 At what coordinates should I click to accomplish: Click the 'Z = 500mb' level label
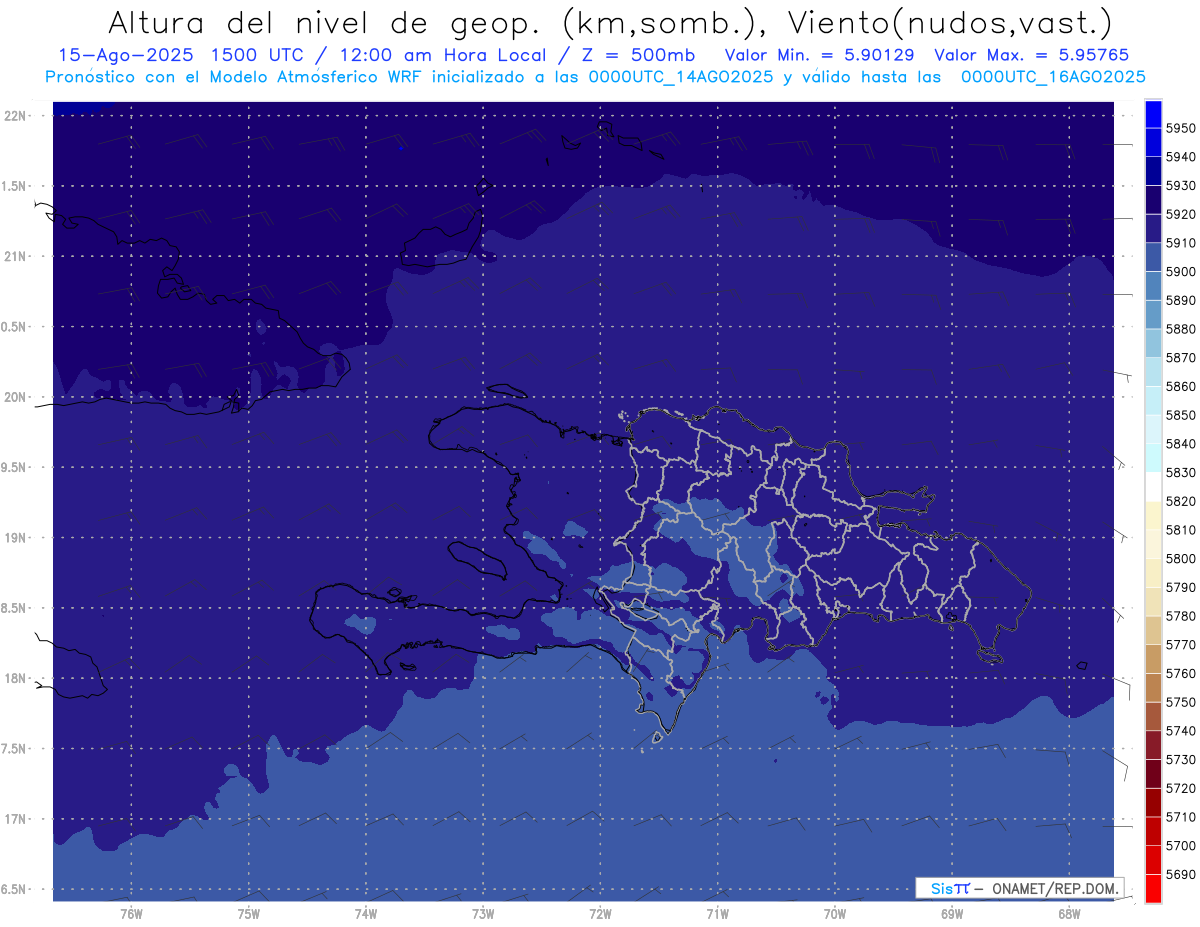pyautogui.click(x=639, y=55)
